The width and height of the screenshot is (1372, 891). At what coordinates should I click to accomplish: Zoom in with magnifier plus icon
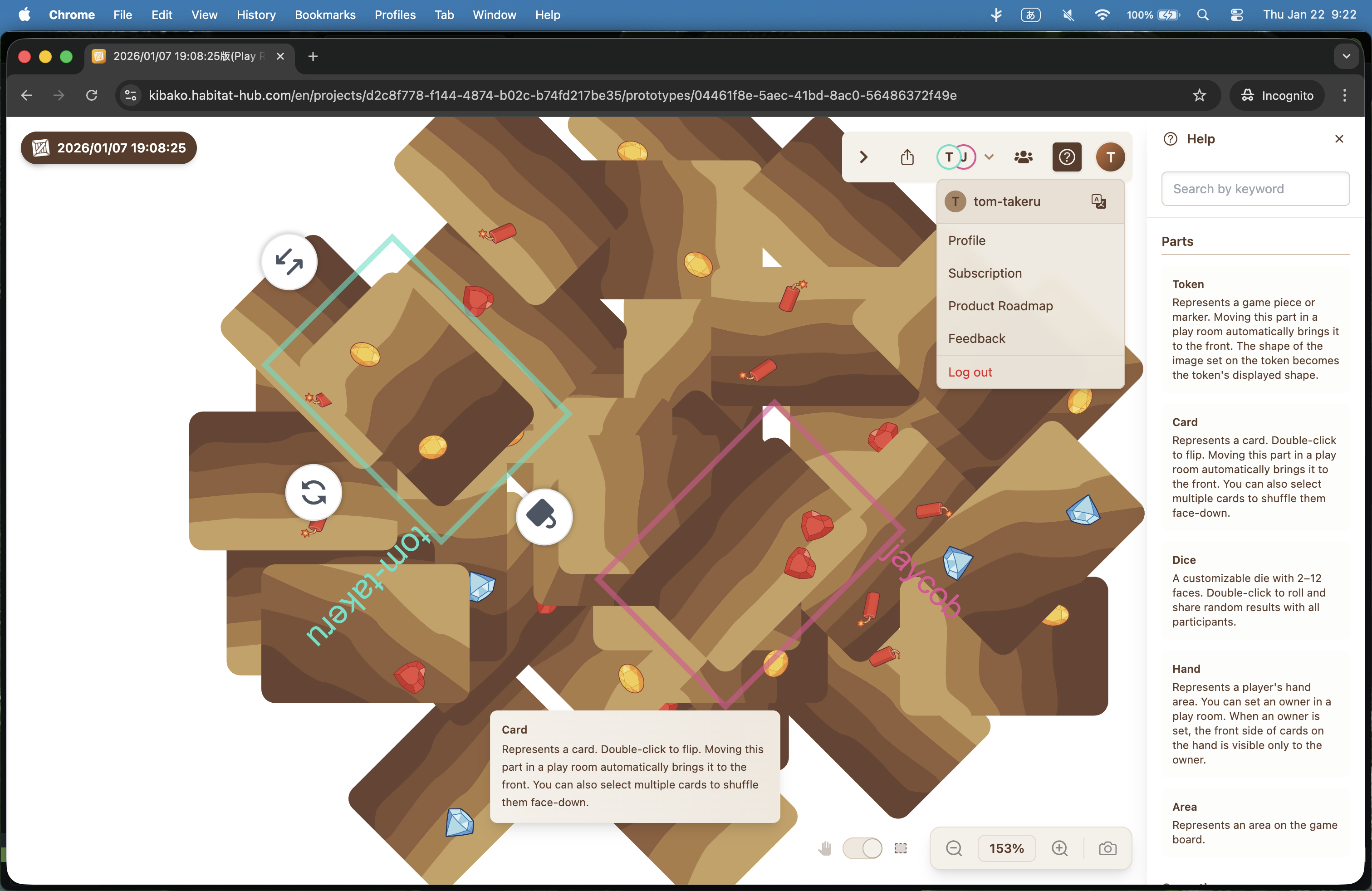(x=1059, y=848)
